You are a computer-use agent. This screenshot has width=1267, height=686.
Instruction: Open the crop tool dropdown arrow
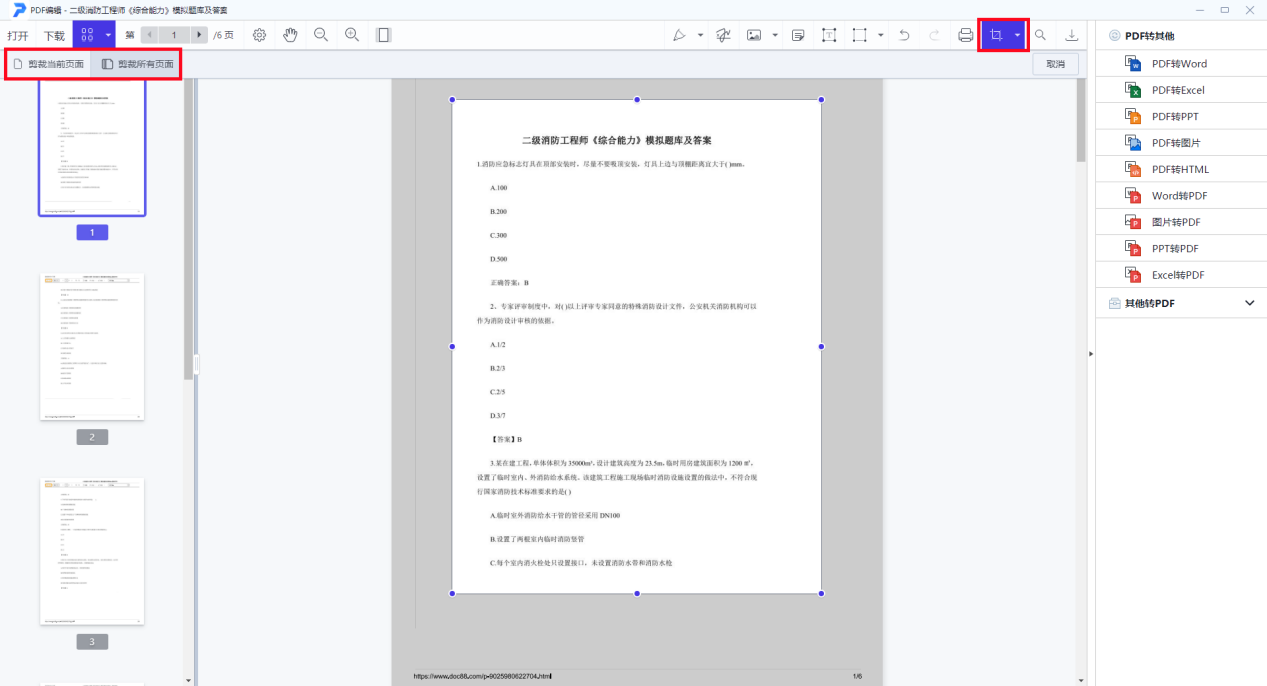coord(1017,35)
